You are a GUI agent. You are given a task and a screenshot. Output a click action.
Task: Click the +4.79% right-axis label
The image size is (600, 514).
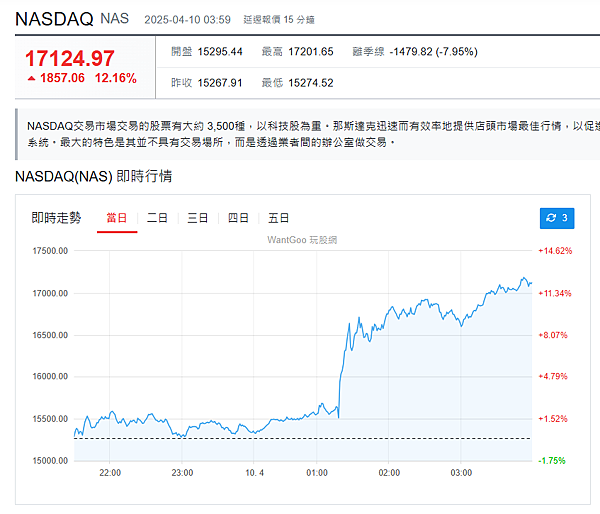pyautogui.click(x=553, y=377)
